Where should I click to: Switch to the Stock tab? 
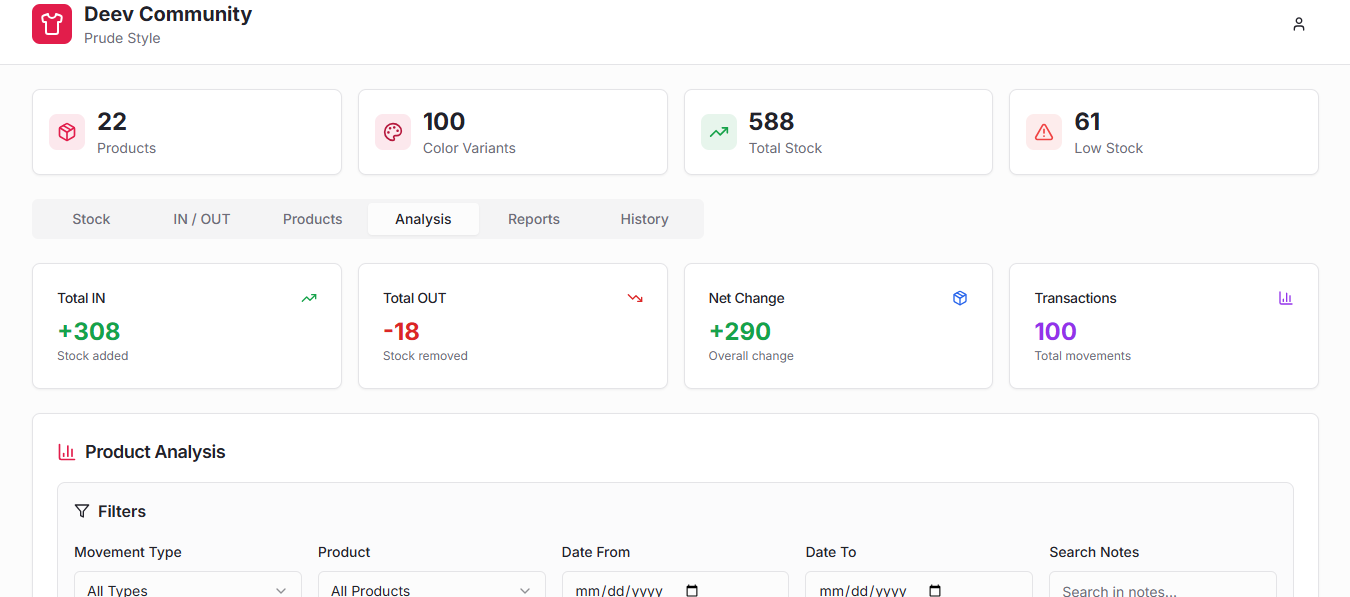pos(91,219)
